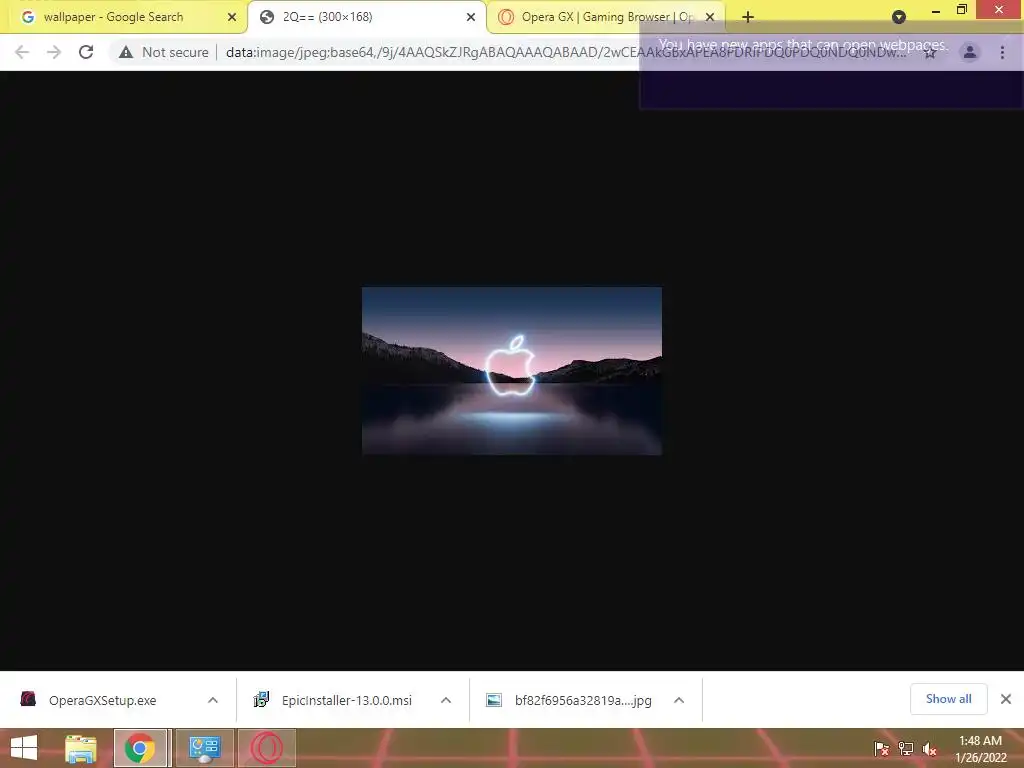Click the Action Center flag tray icon
Image resolution: width=1024 pixels, height=768 pixels.
coord(881,749)
